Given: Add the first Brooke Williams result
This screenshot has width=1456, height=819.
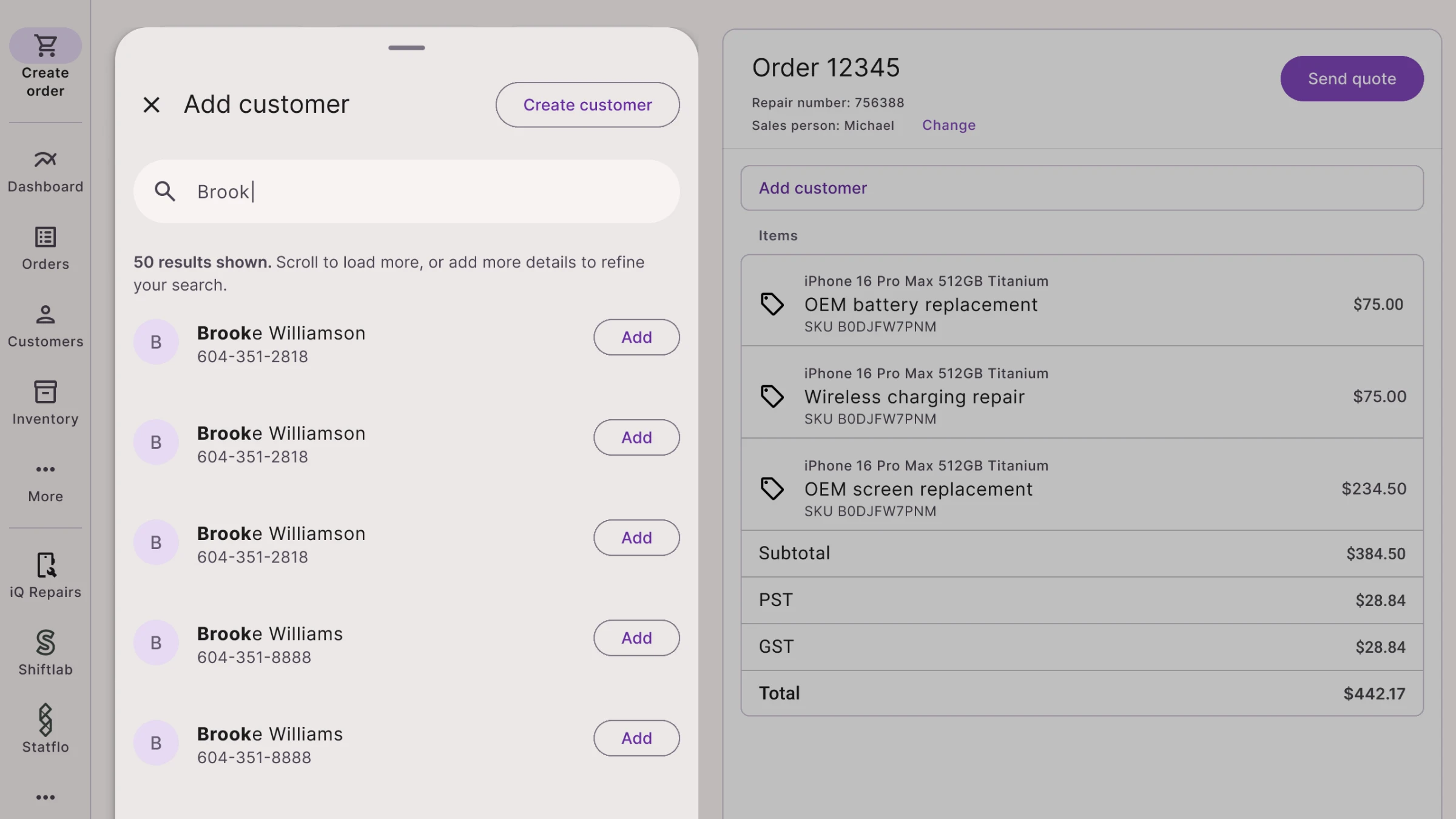Looking at the screenshot, I should [636, 638].
